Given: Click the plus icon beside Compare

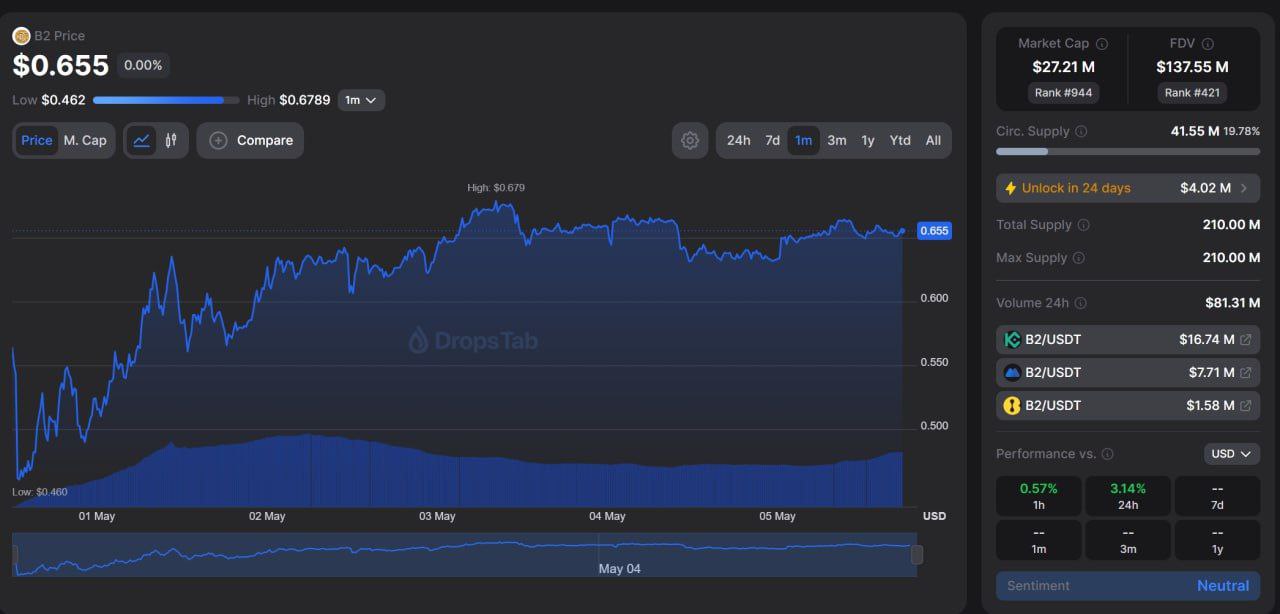Looking at the screenshot, I should (218, 141).
